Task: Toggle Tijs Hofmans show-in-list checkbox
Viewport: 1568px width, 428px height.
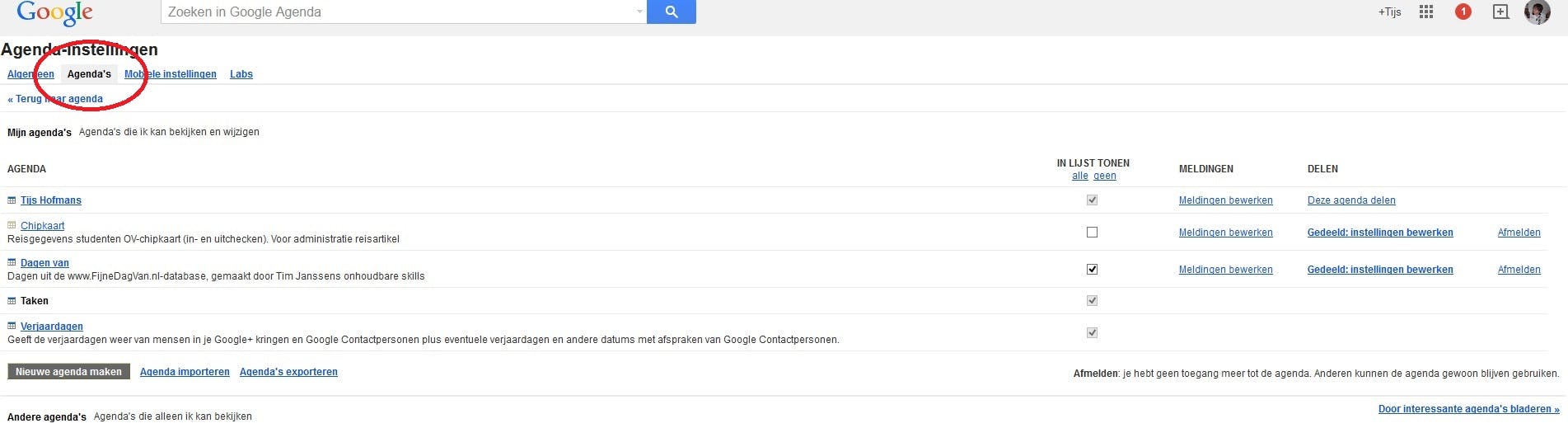Action: click(1092, 200)
